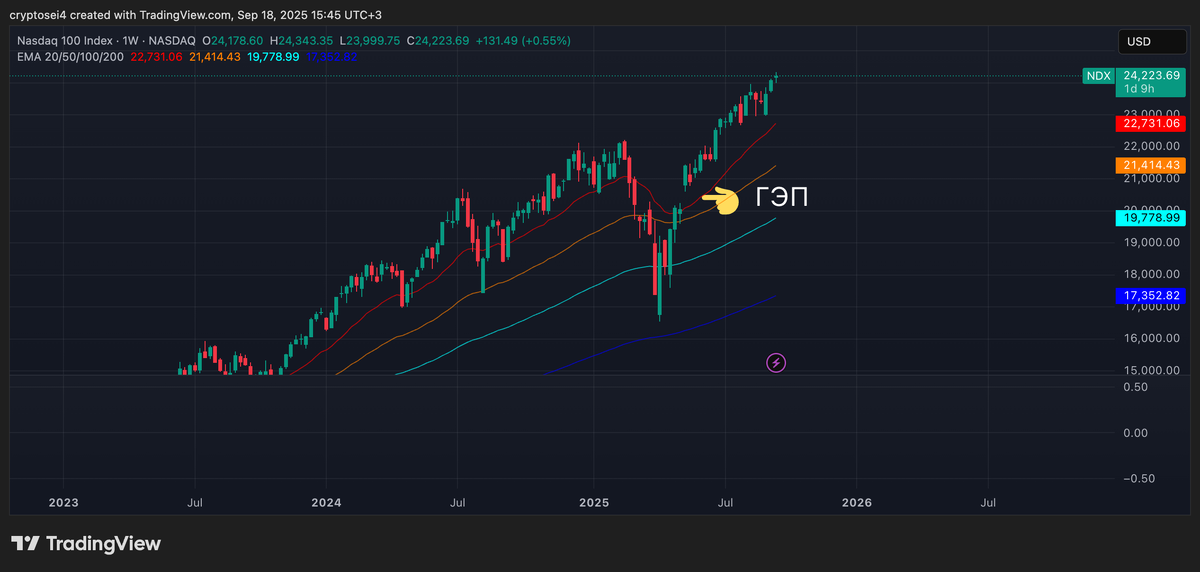Viewport: 1200px width, 572px height.
Task: Click the 2023 label on time axis
Action: [x=63, y=501]
